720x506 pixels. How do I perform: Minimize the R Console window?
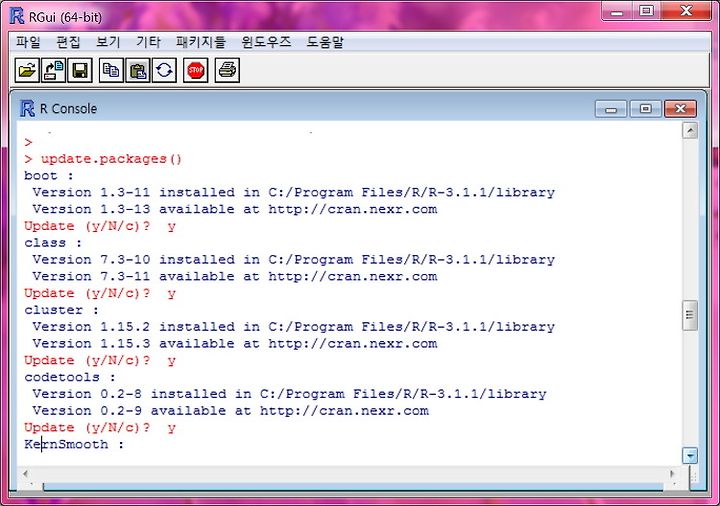click(611, 109)
